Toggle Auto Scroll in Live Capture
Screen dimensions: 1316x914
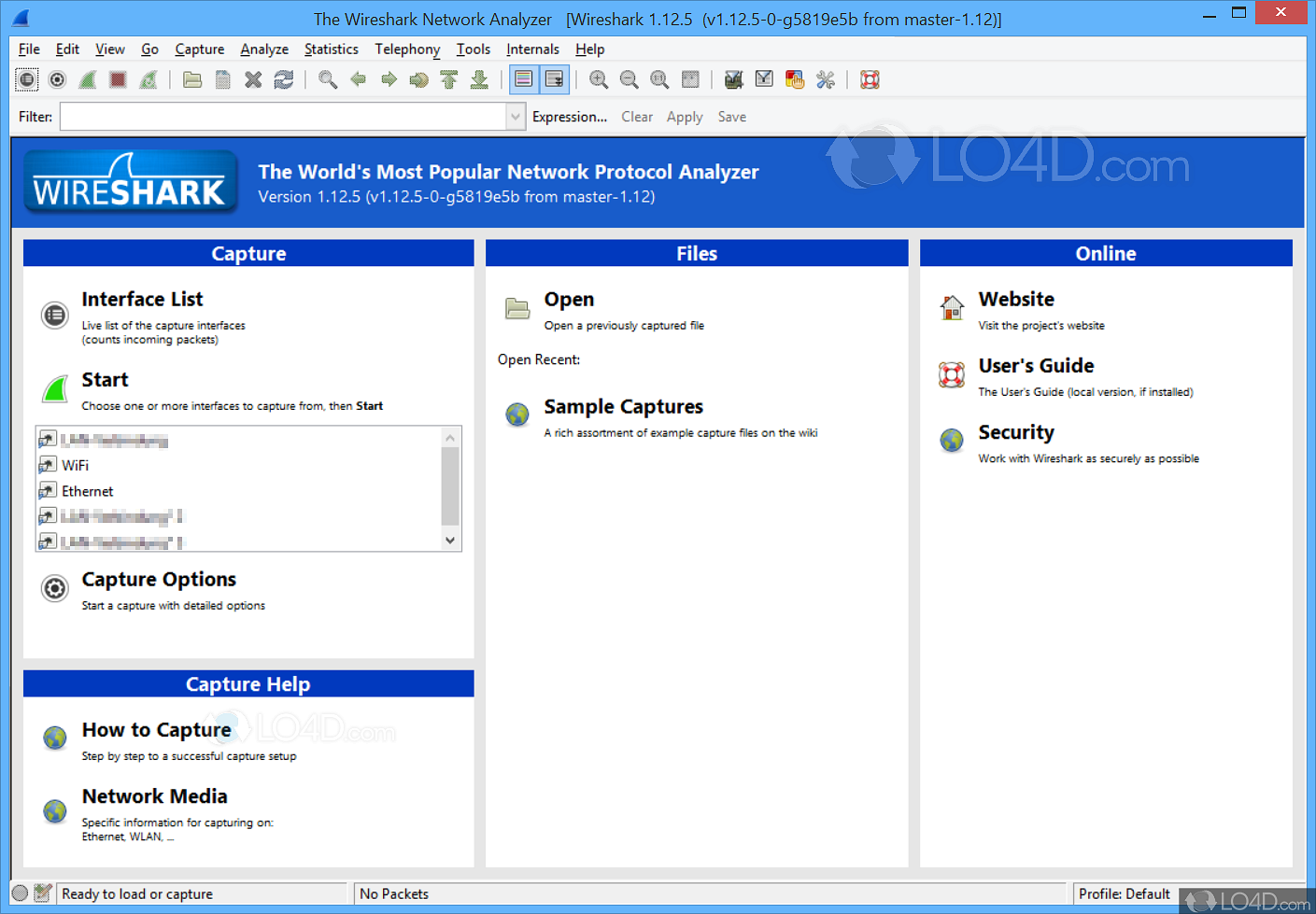click(x=555, y=79)
